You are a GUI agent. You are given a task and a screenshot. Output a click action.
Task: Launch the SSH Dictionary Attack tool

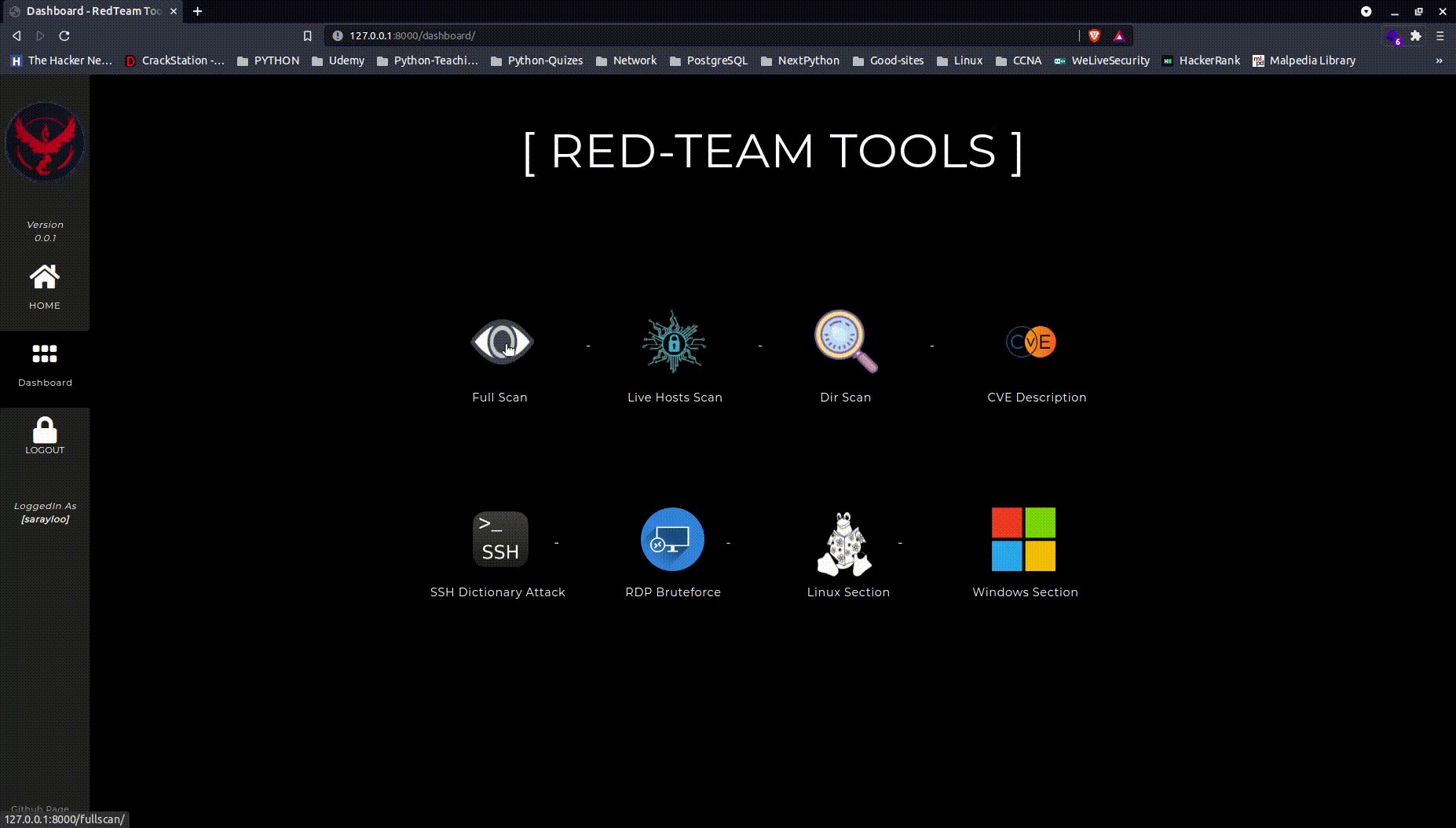tap(499, 539)
